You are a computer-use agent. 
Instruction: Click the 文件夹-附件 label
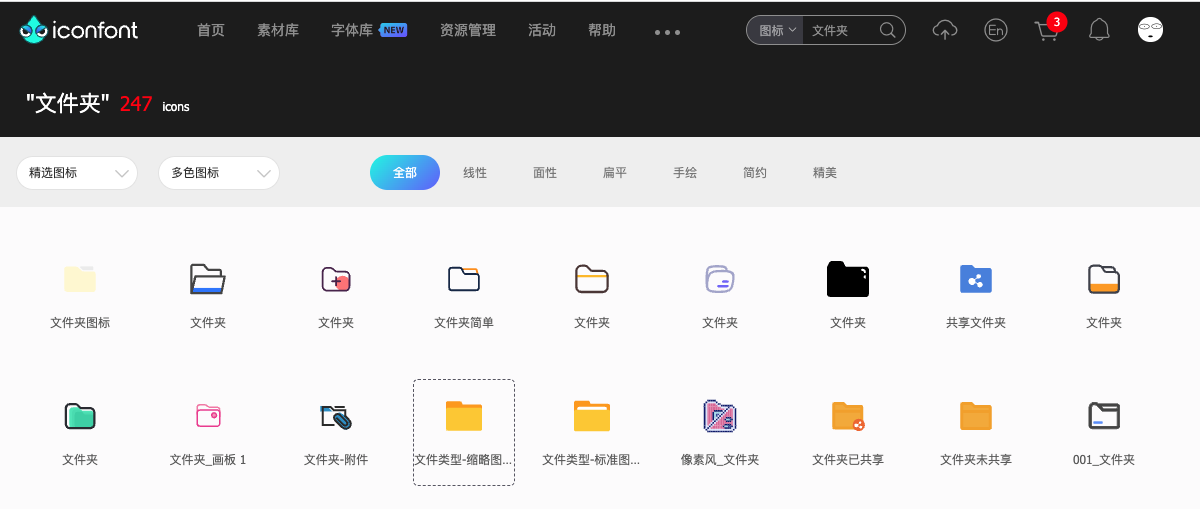pos(336,460)
